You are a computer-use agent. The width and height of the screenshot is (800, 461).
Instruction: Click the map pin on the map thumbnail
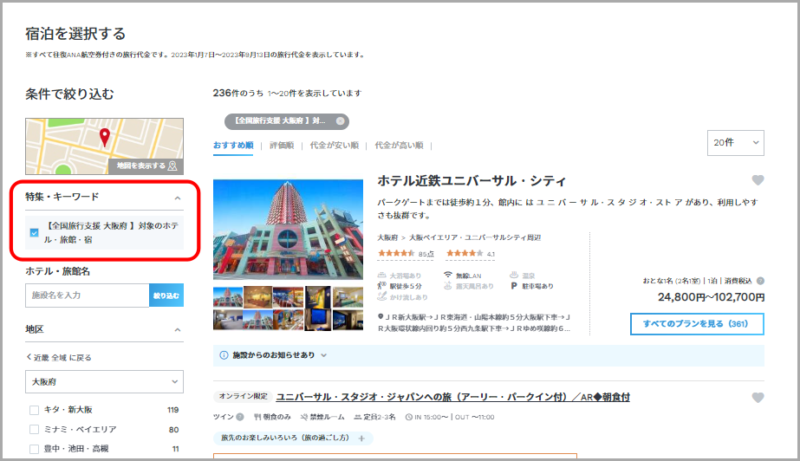coord(105,137)
